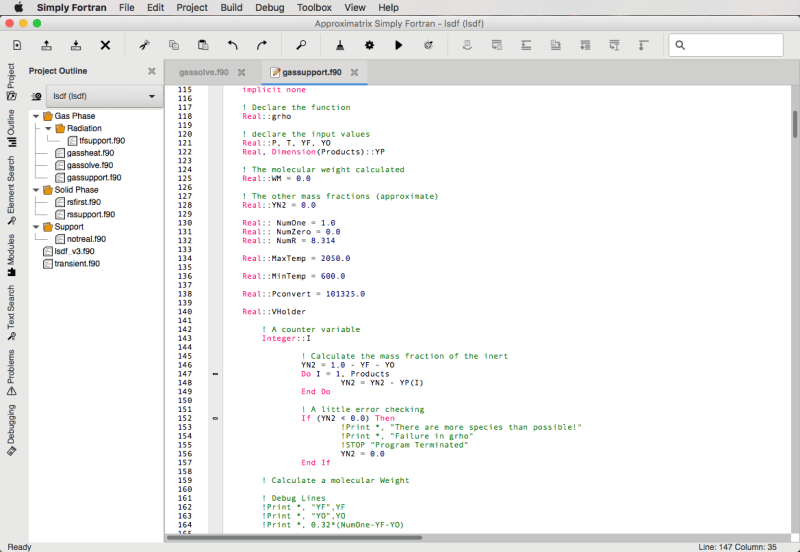
Task: Paste from clipboard with the toolbar icon
Action: pos(203,45)
